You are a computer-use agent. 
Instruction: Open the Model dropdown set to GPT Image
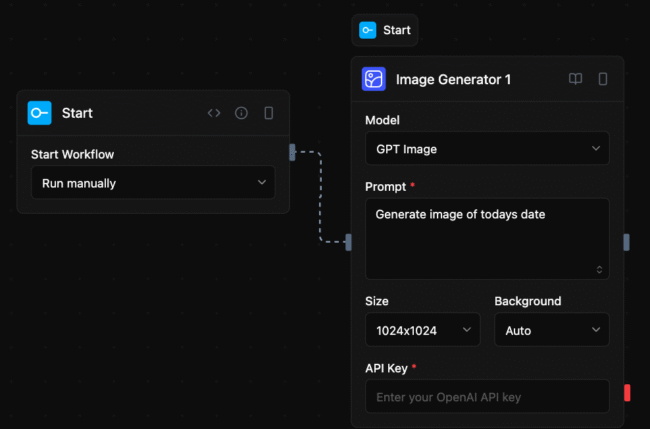tap(487, 149)
